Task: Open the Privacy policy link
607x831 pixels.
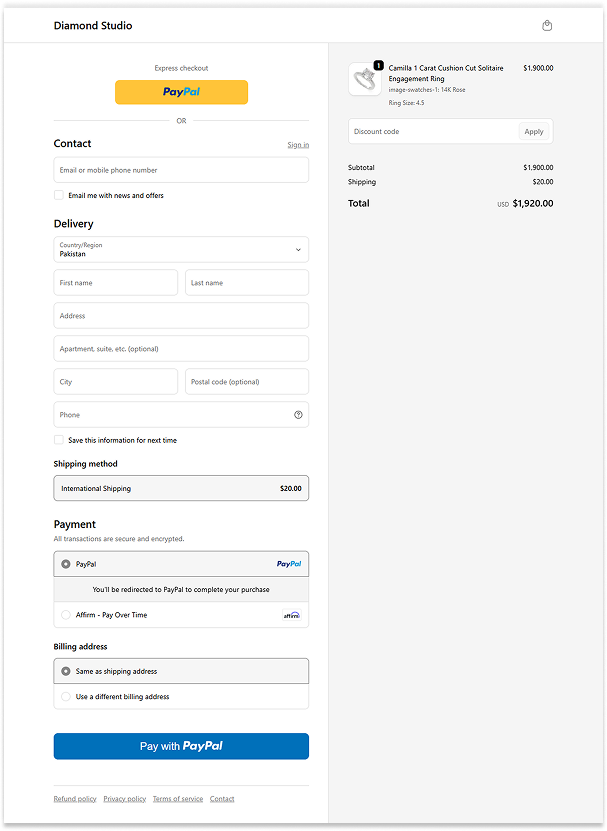Action: click(x=125, y=799)
